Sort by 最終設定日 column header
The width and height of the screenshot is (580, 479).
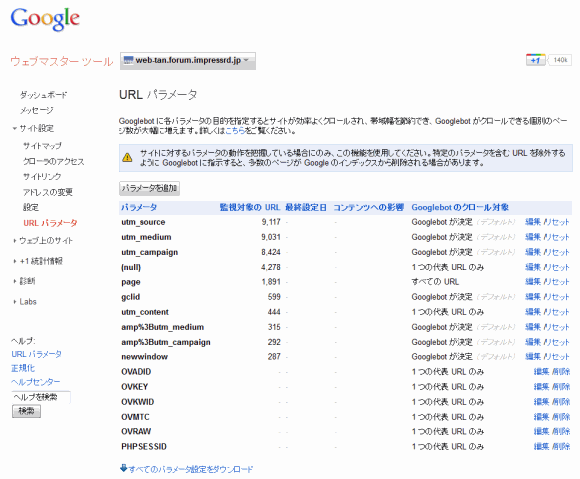click(306, 208)
